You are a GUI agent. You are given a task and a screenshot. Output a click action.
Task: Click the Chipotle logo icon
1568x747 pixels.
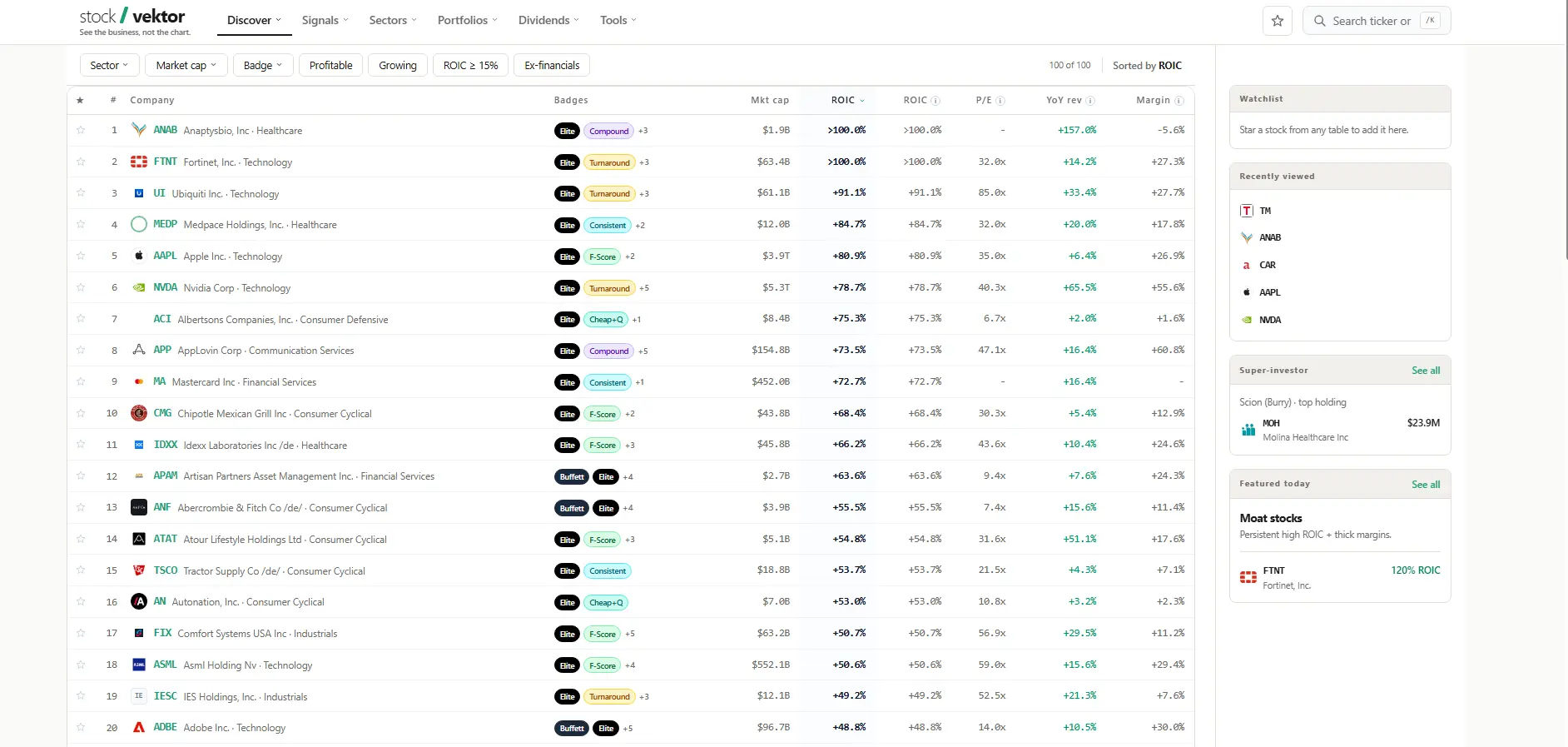pyautogui.click(x=139, y=413)
